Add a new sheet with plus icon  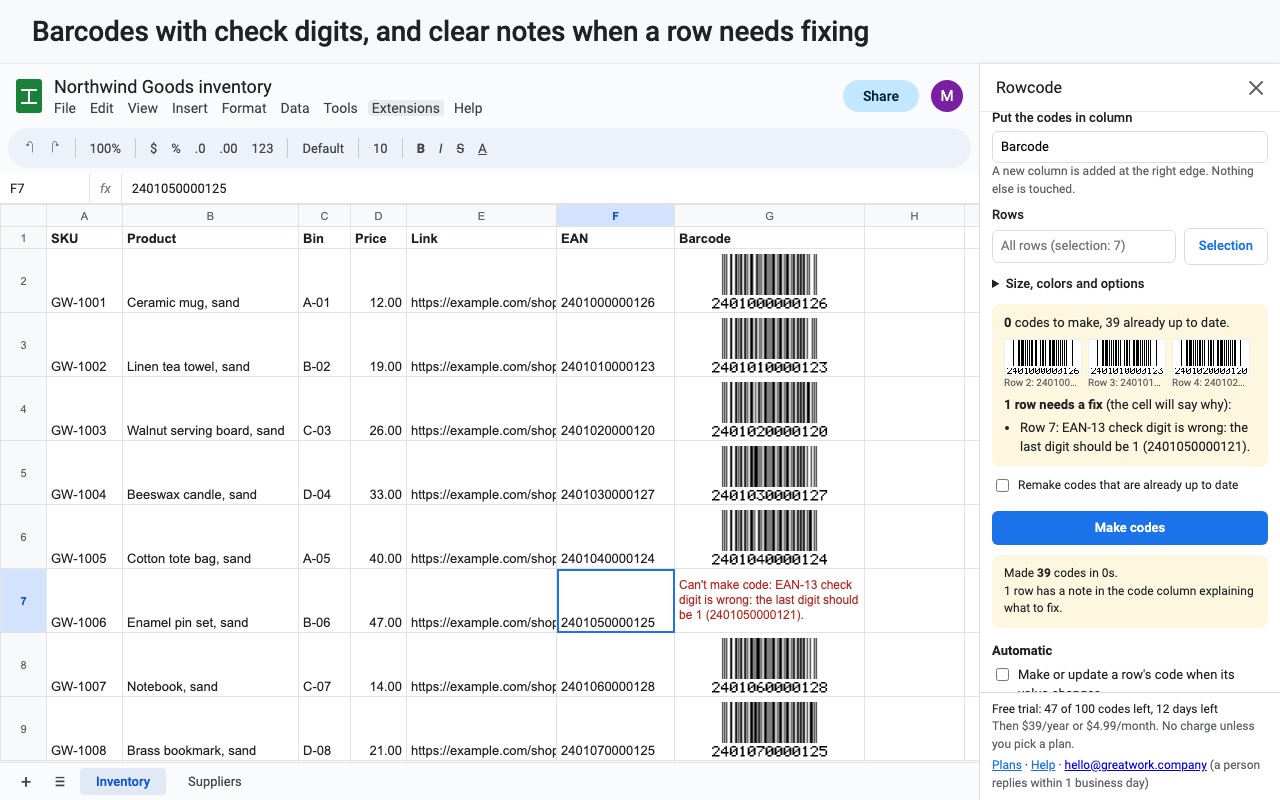pos(26,782)
